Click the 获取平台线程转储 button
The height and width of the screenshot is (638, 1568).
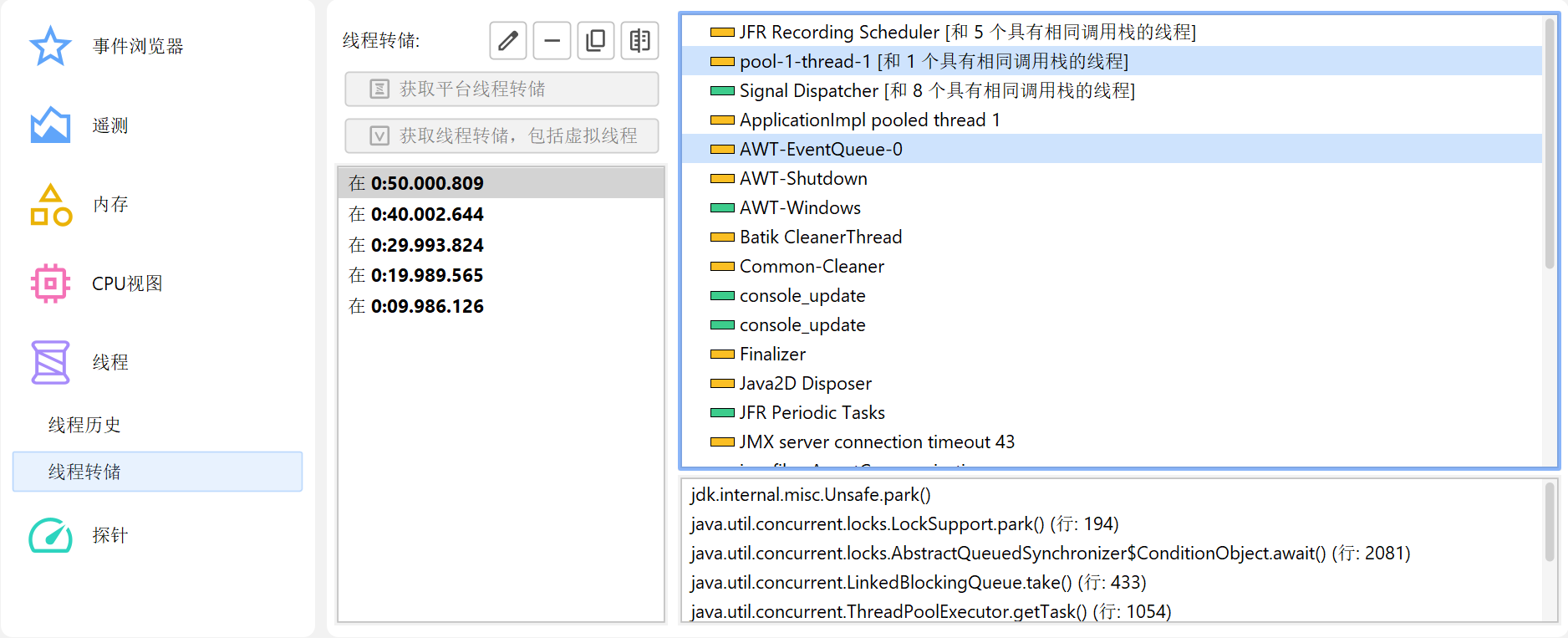501,89
